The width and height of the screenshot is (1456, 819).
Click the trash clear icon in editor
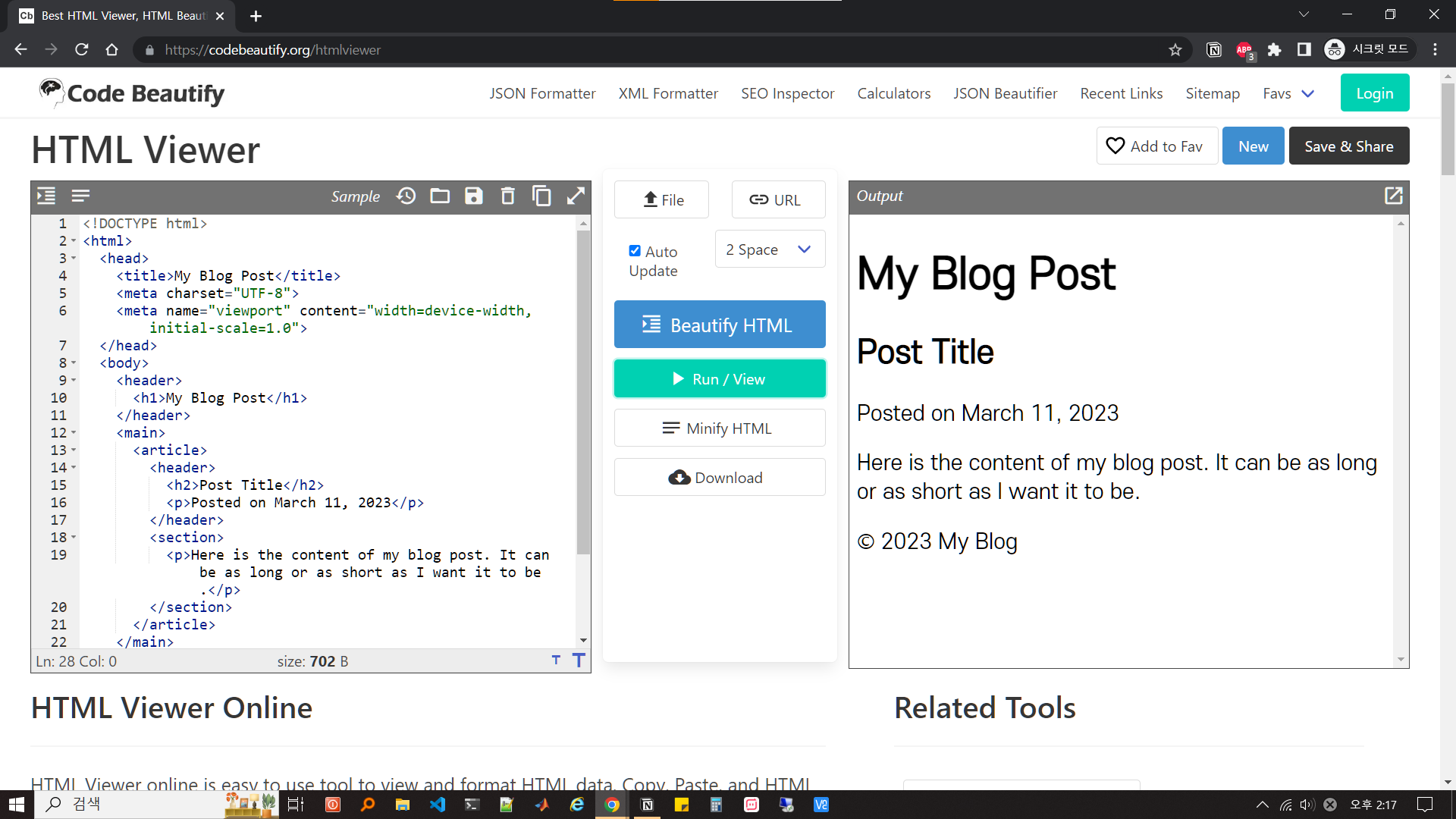(507, 196)
